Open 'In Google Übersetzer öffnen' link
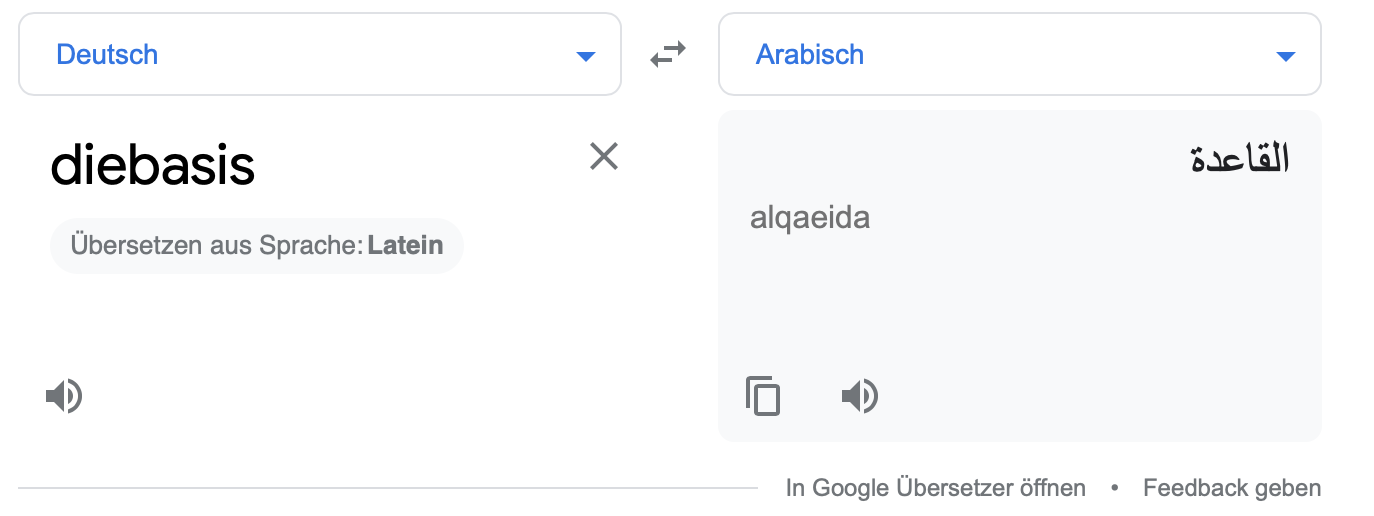The width and height of the screenshot is (1374, 516). tap(936, 488)
